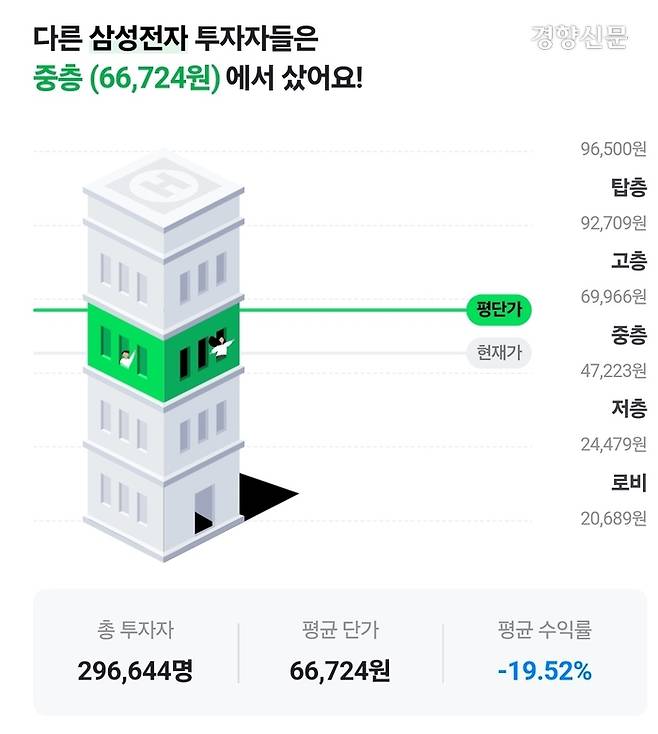Select the 로비 tier label
The width and height of the screenshot is (658, 734).
click(628, 483)
